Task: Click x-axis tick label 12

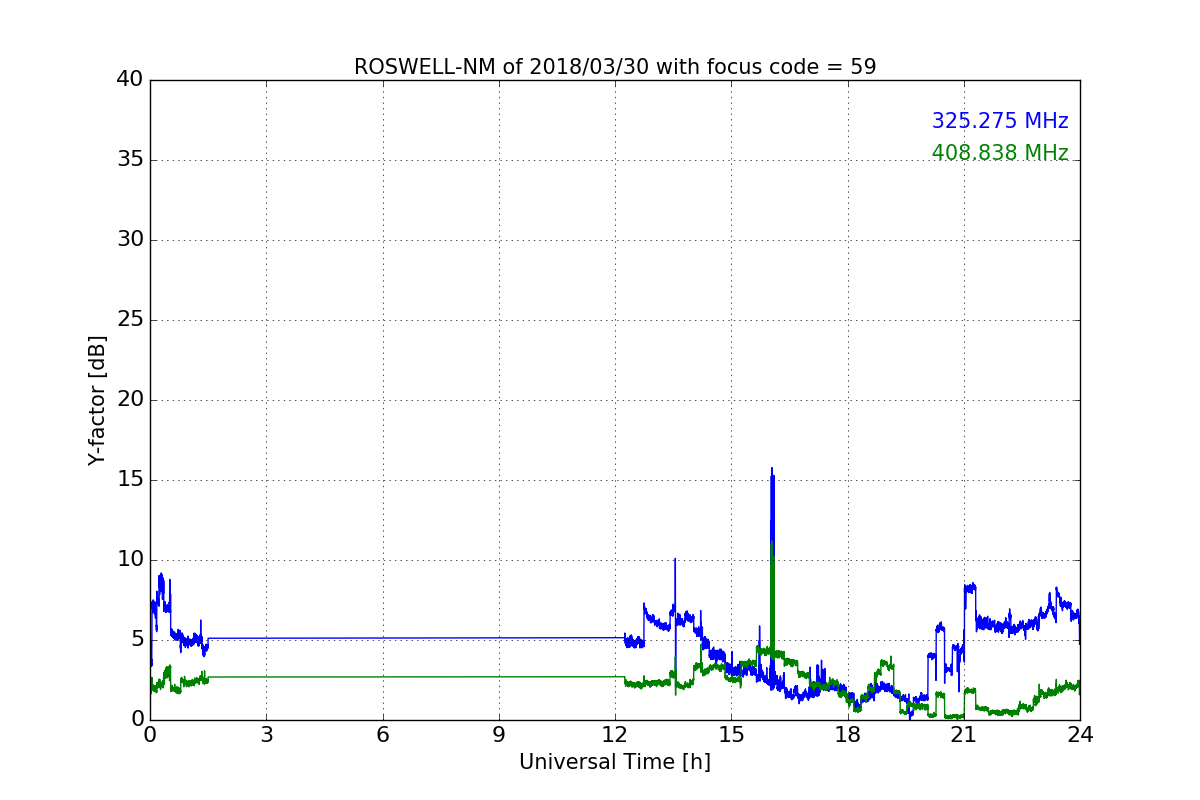Action: click(x=615, y=735)
